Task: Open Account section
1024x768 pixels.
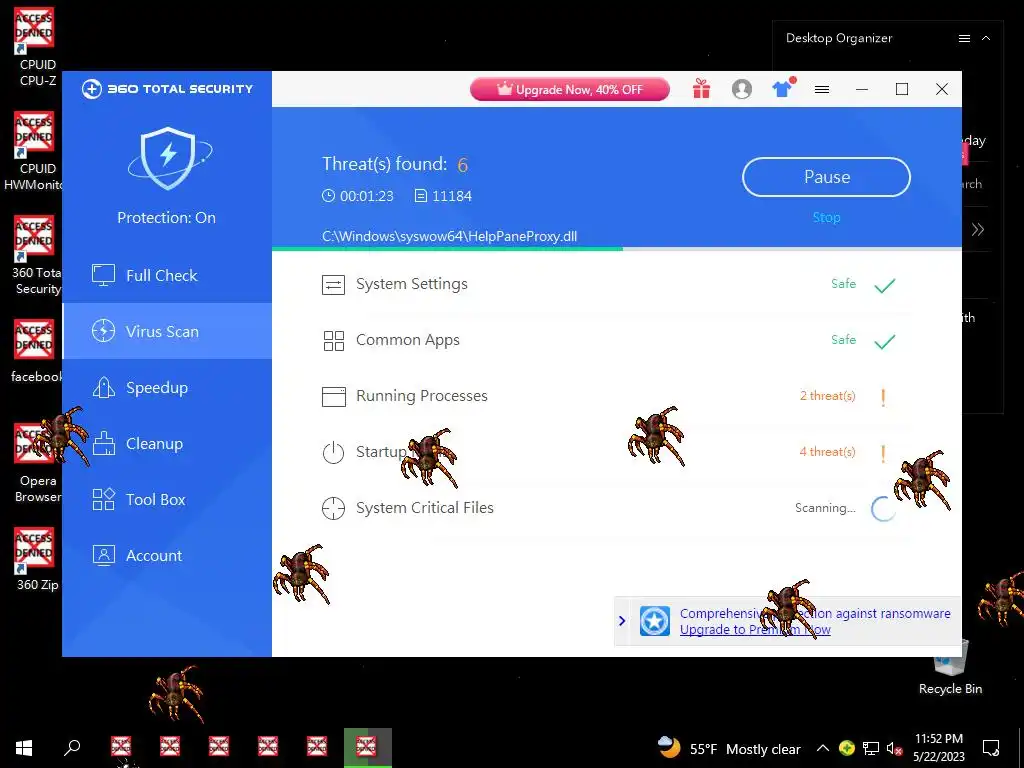Action: [167, 556]
